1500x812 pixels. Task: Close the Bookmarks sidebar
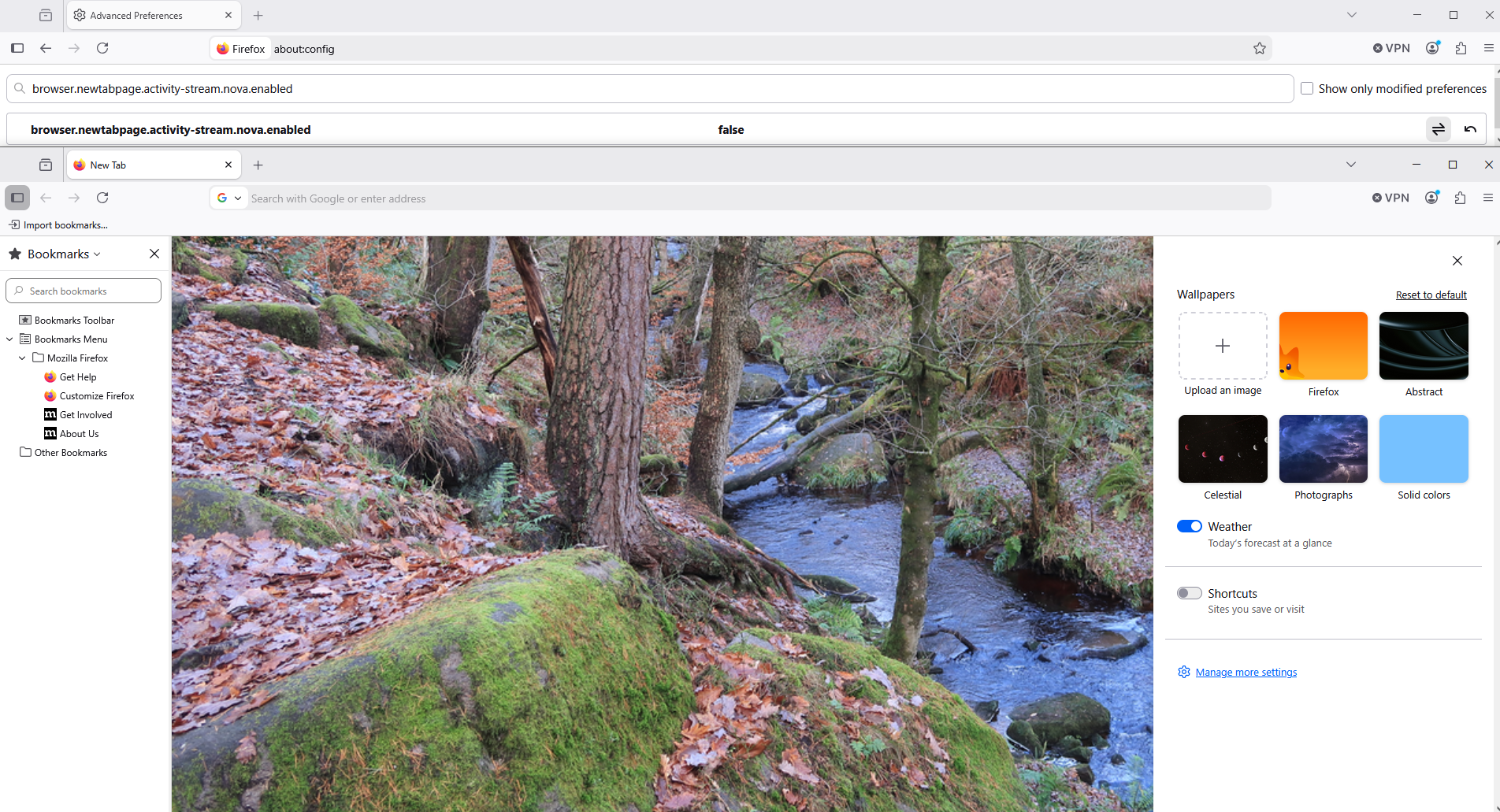[154, 254]
